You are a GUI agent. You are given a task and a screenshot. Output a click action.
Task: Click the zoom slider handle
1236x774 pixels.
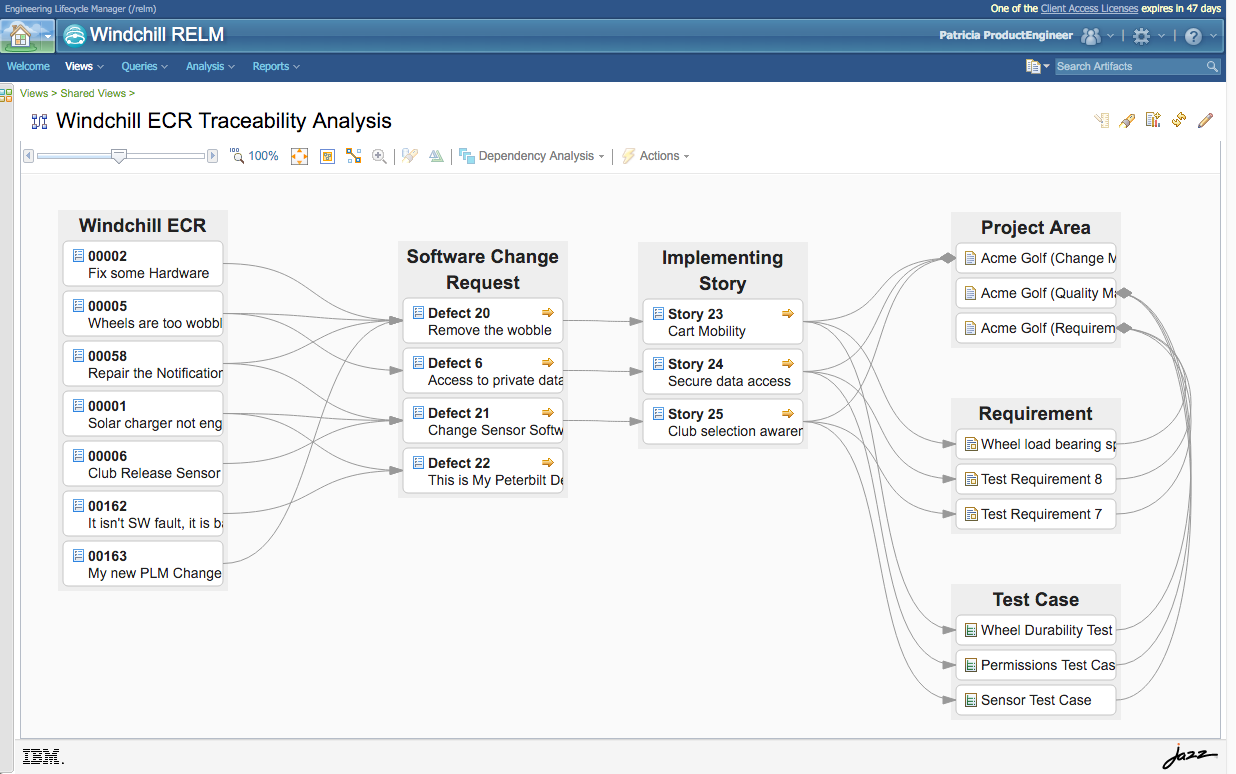coord(119,156)
